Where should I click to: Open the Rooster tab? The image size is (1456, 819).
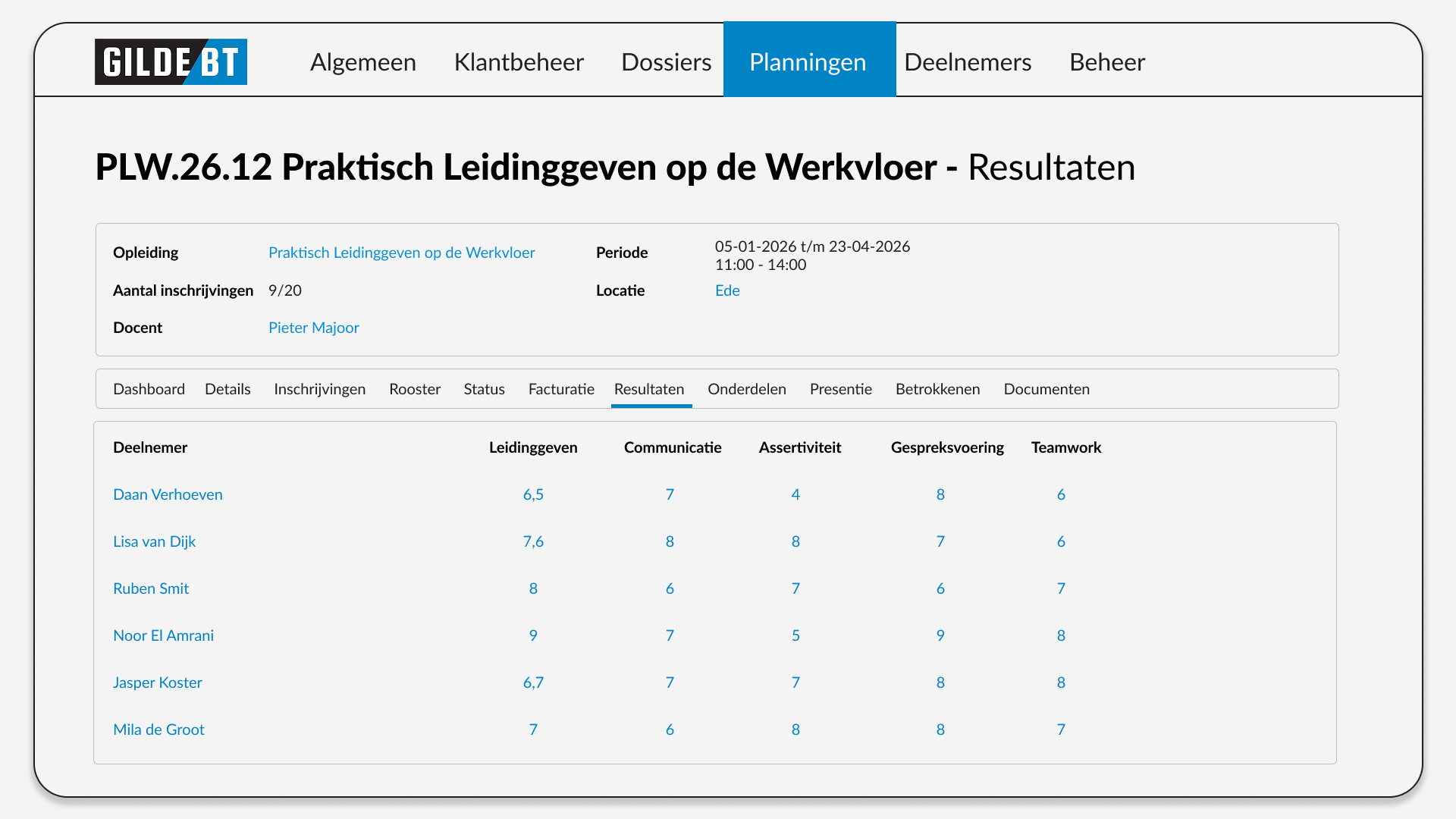coord(414,389)
